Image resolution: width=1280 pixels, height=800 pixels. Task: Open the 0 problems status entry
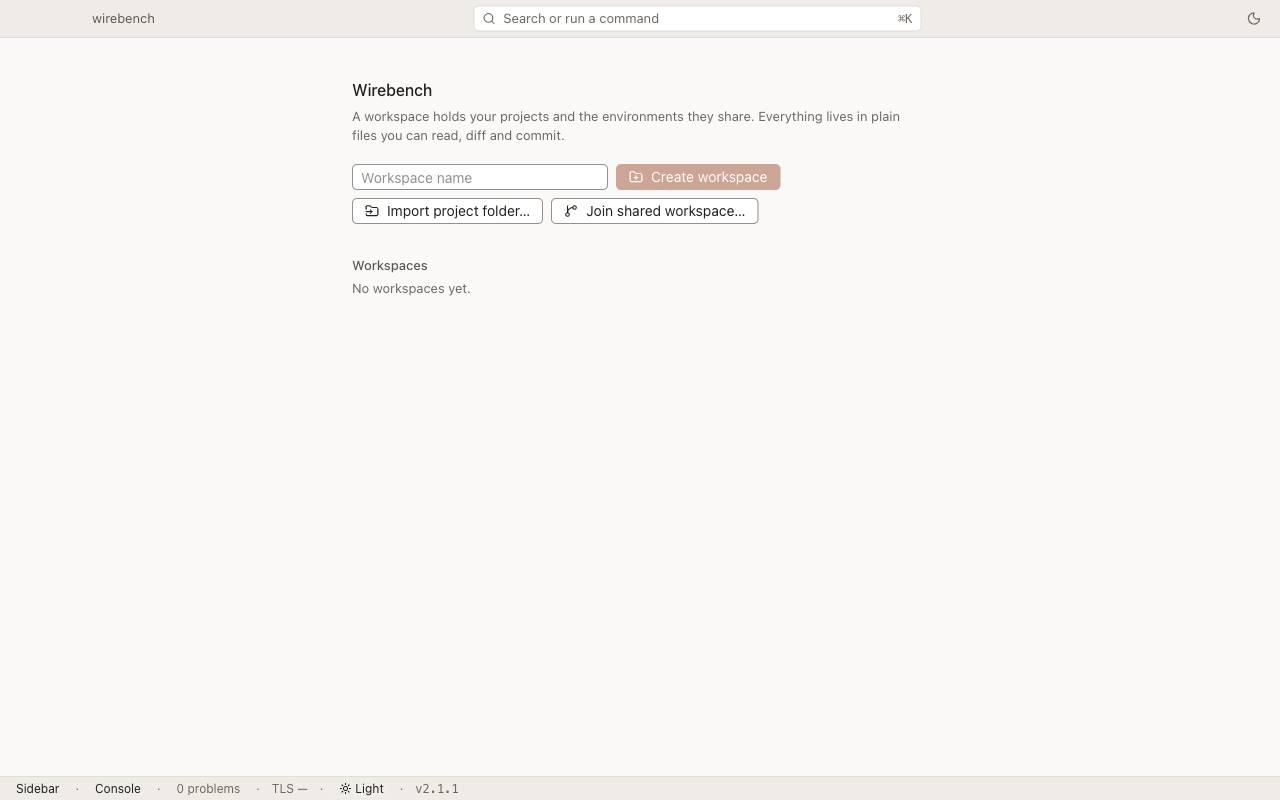pyautogui.click(x=208, y=788)
